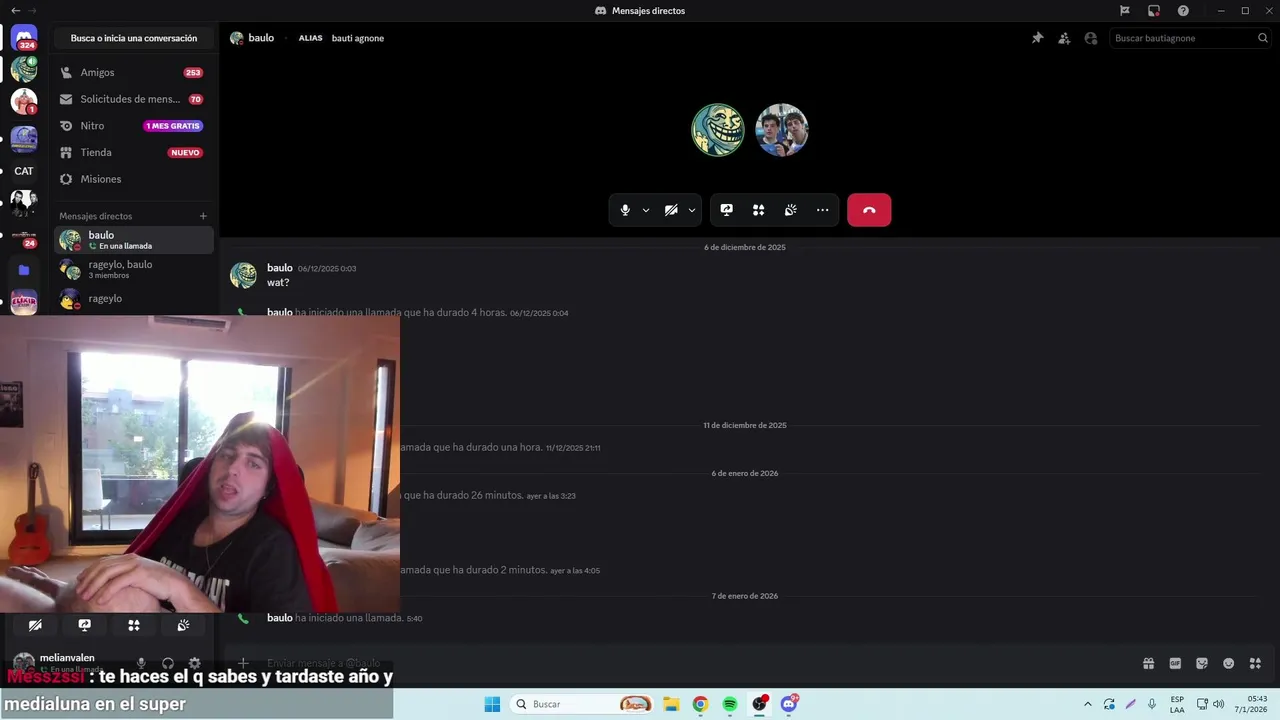
Task: Create new DM with plus icon
Action: click(x=203, y=216)
